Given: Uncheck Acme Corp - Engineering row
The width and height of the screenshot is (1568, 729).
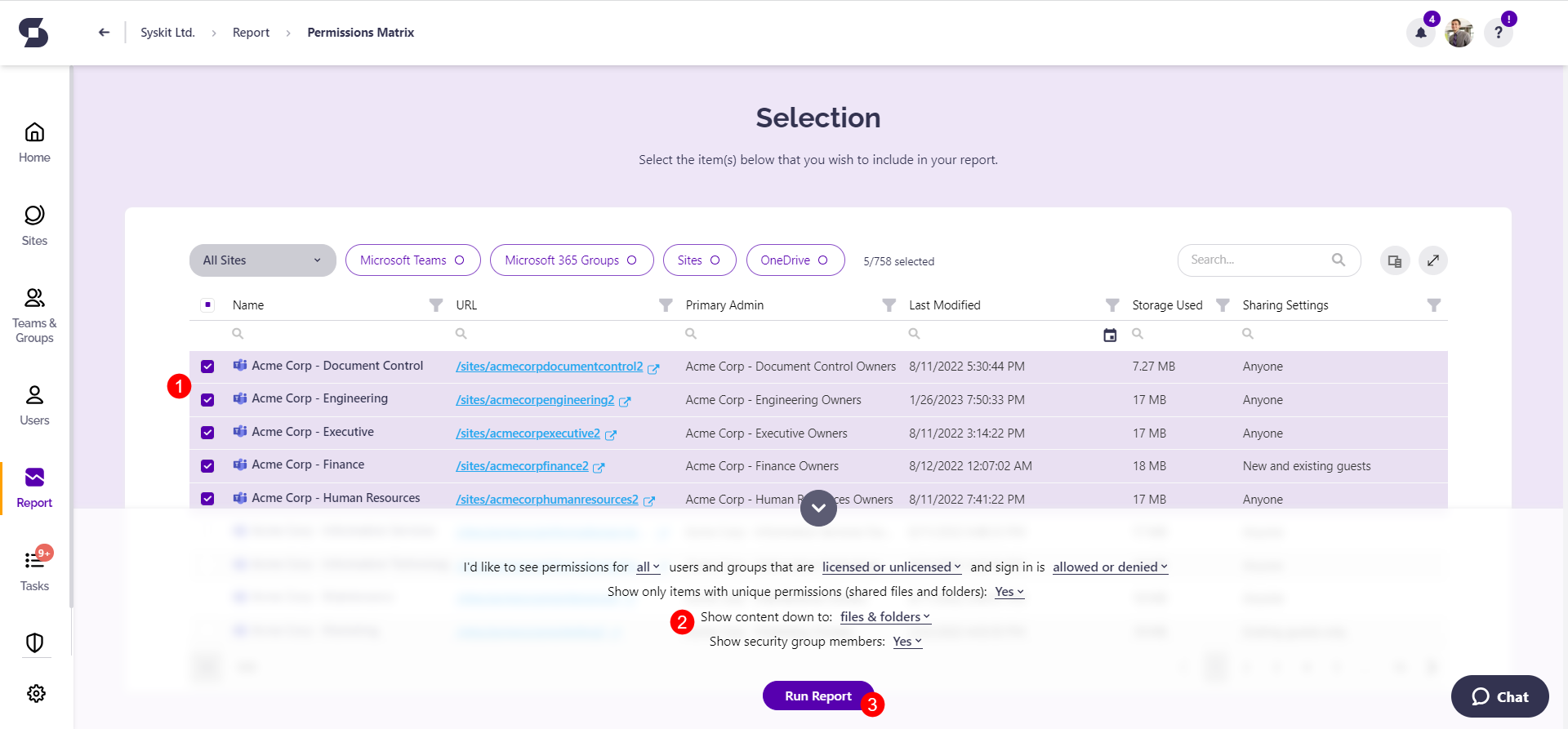Looking at the screenshot, I should (x=207, y=400).
